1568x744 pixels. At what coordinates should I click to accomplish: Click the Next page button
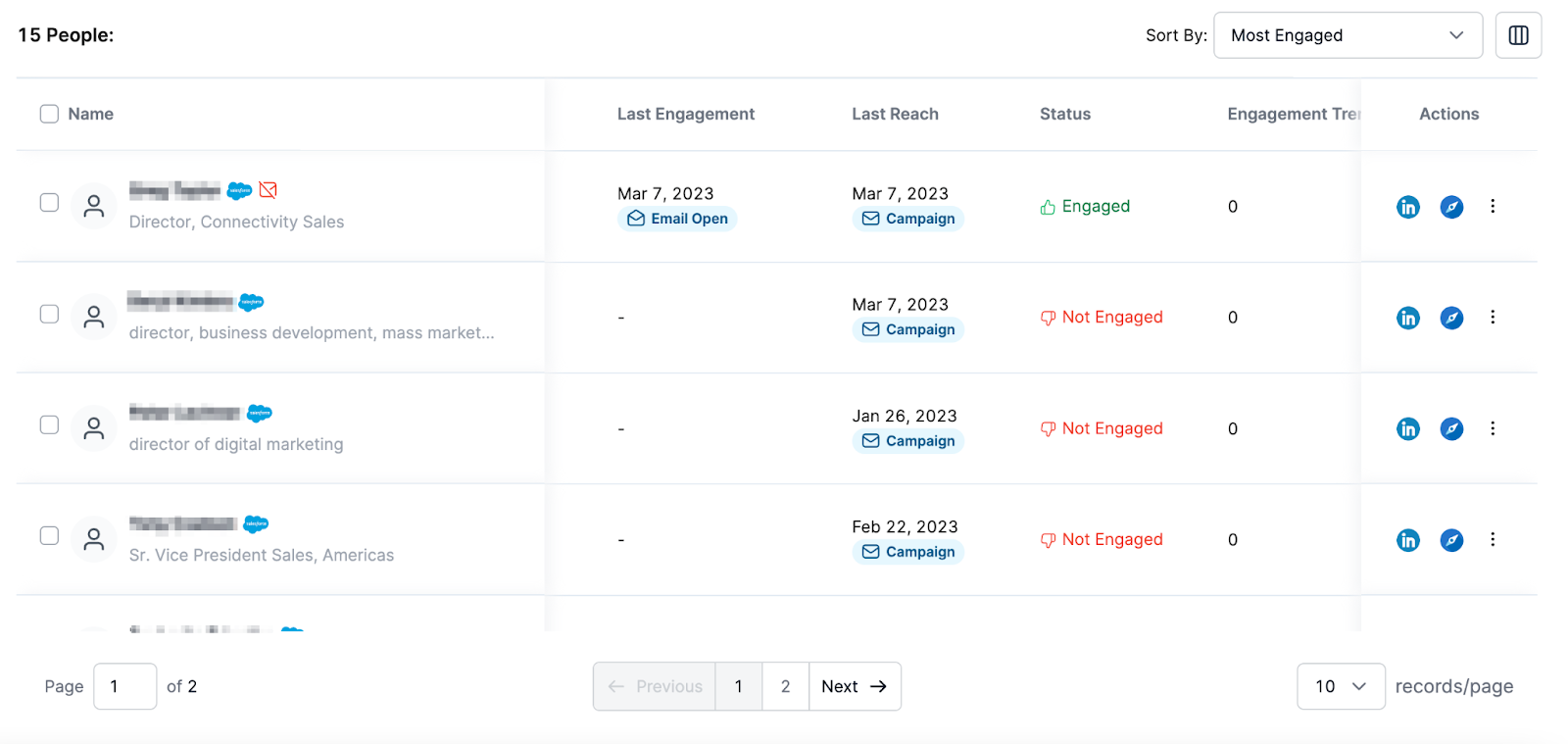854,686
